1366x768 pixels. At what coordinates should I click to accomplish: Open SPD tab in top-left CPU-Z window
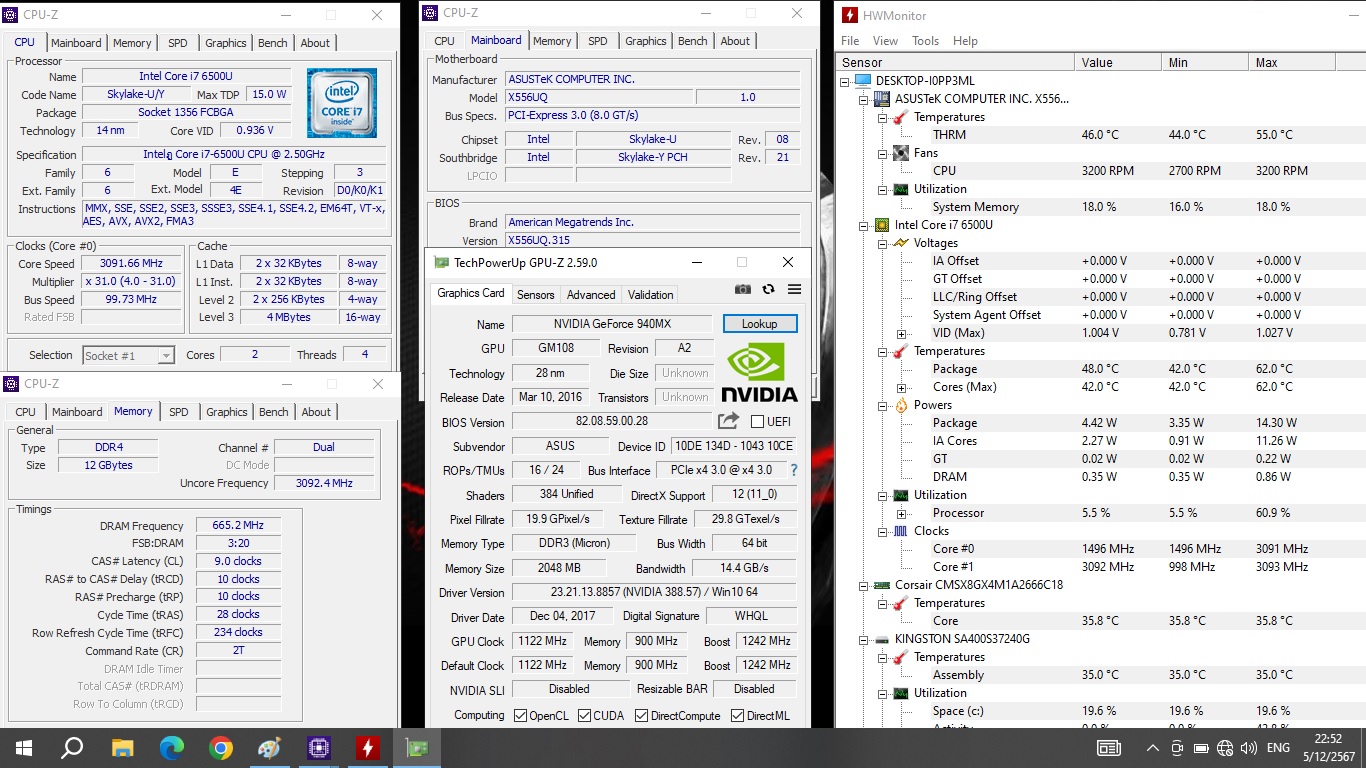[177, 43]
